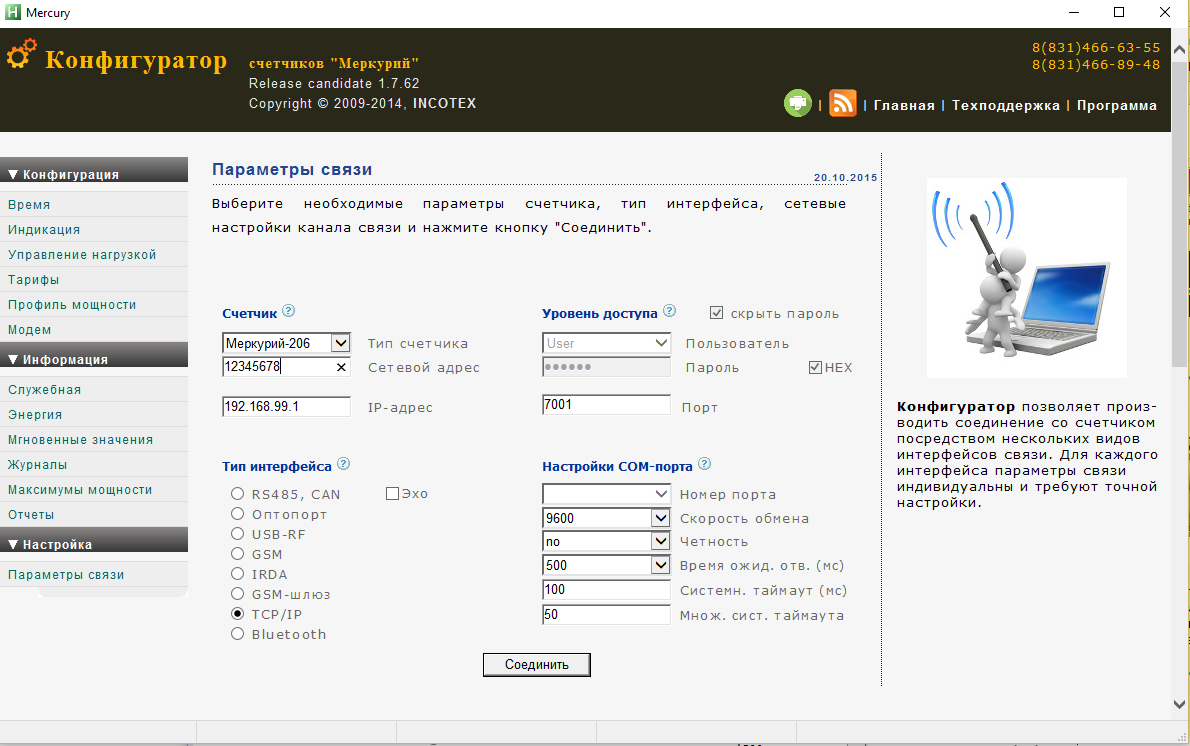1190x746 pixels.
Task: Click the port field 7001
Action: [606, 404]
